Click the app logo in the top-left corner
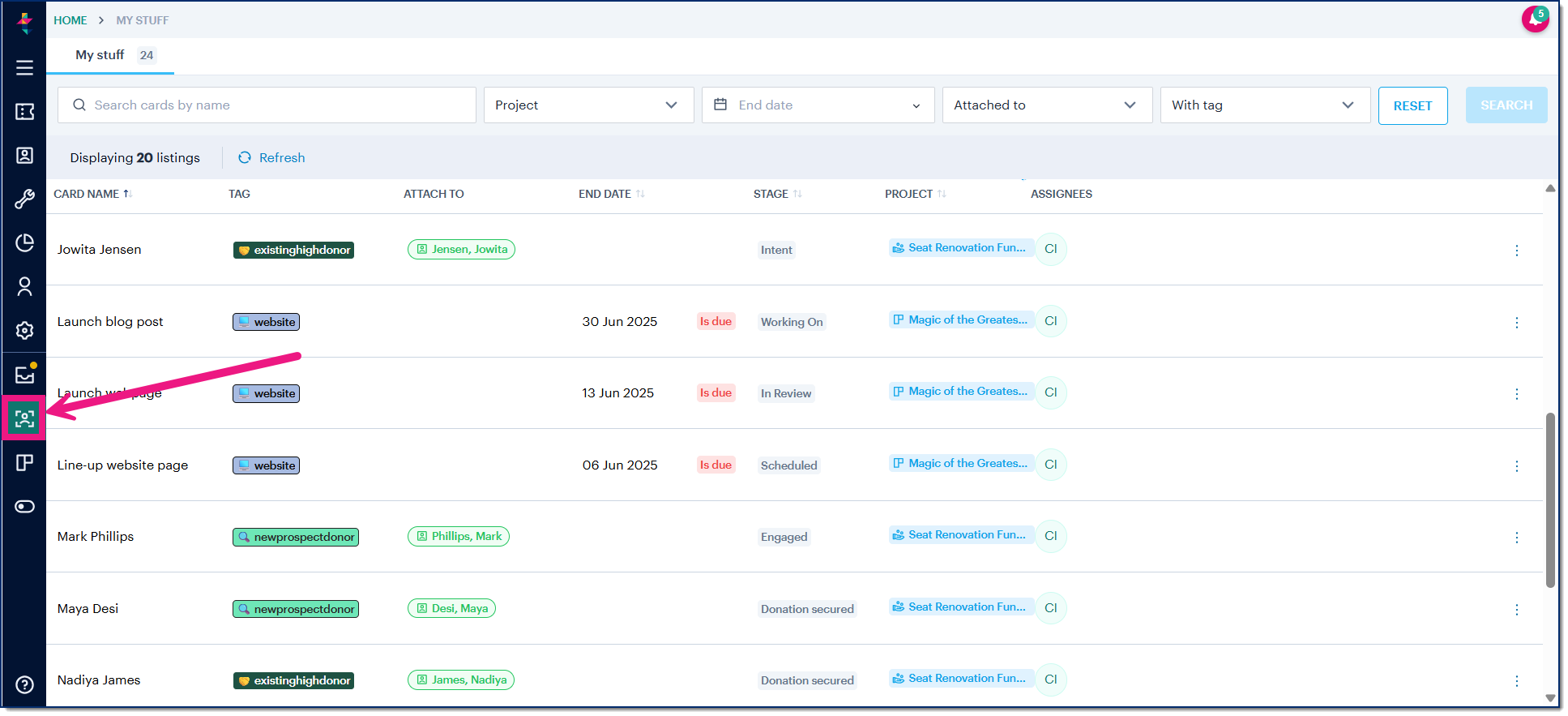The image size is (1568, 716). click(24, 22)
